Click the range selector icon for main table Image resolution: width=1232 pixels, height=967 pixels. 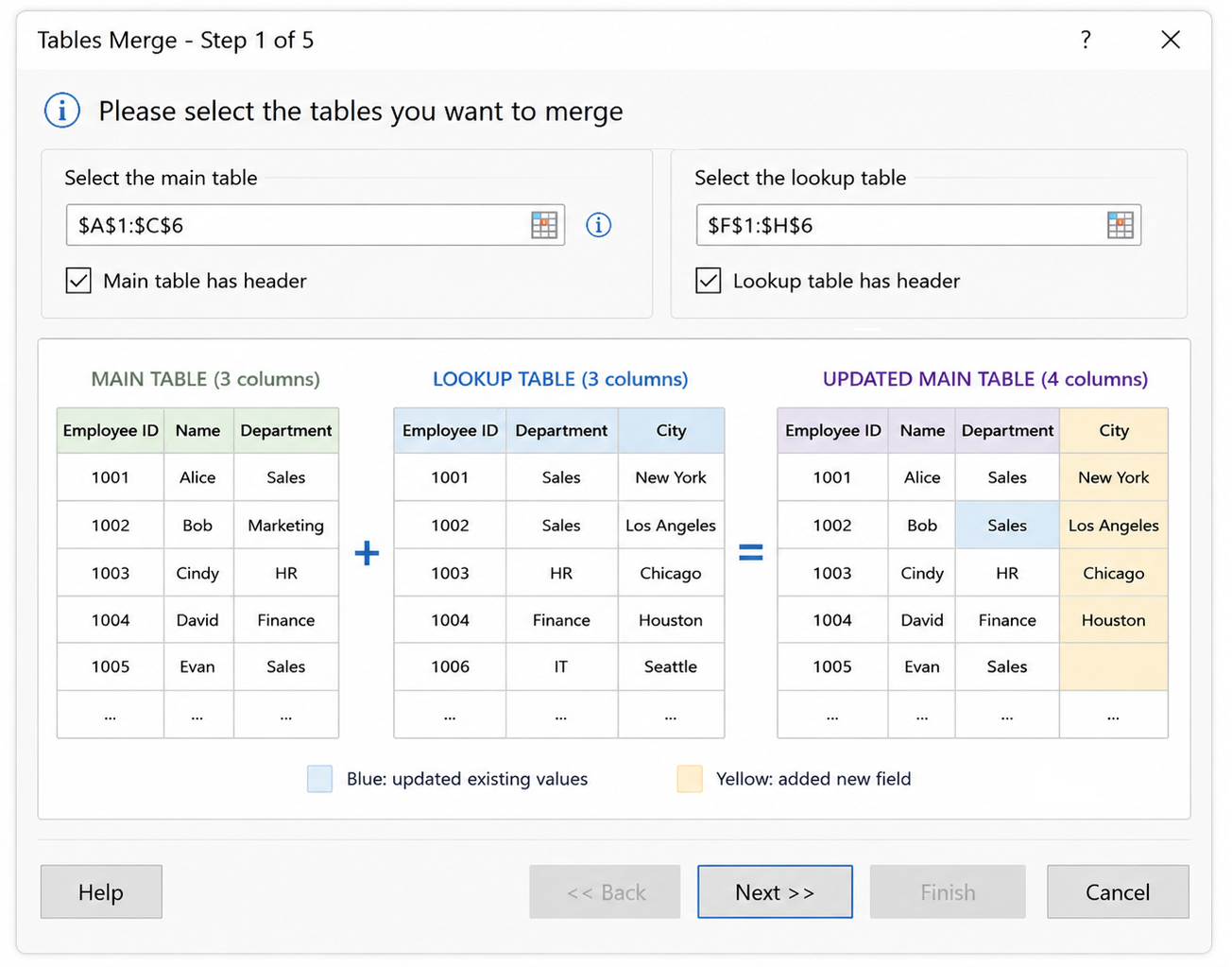pyautogui.click(x=544, y=225)
